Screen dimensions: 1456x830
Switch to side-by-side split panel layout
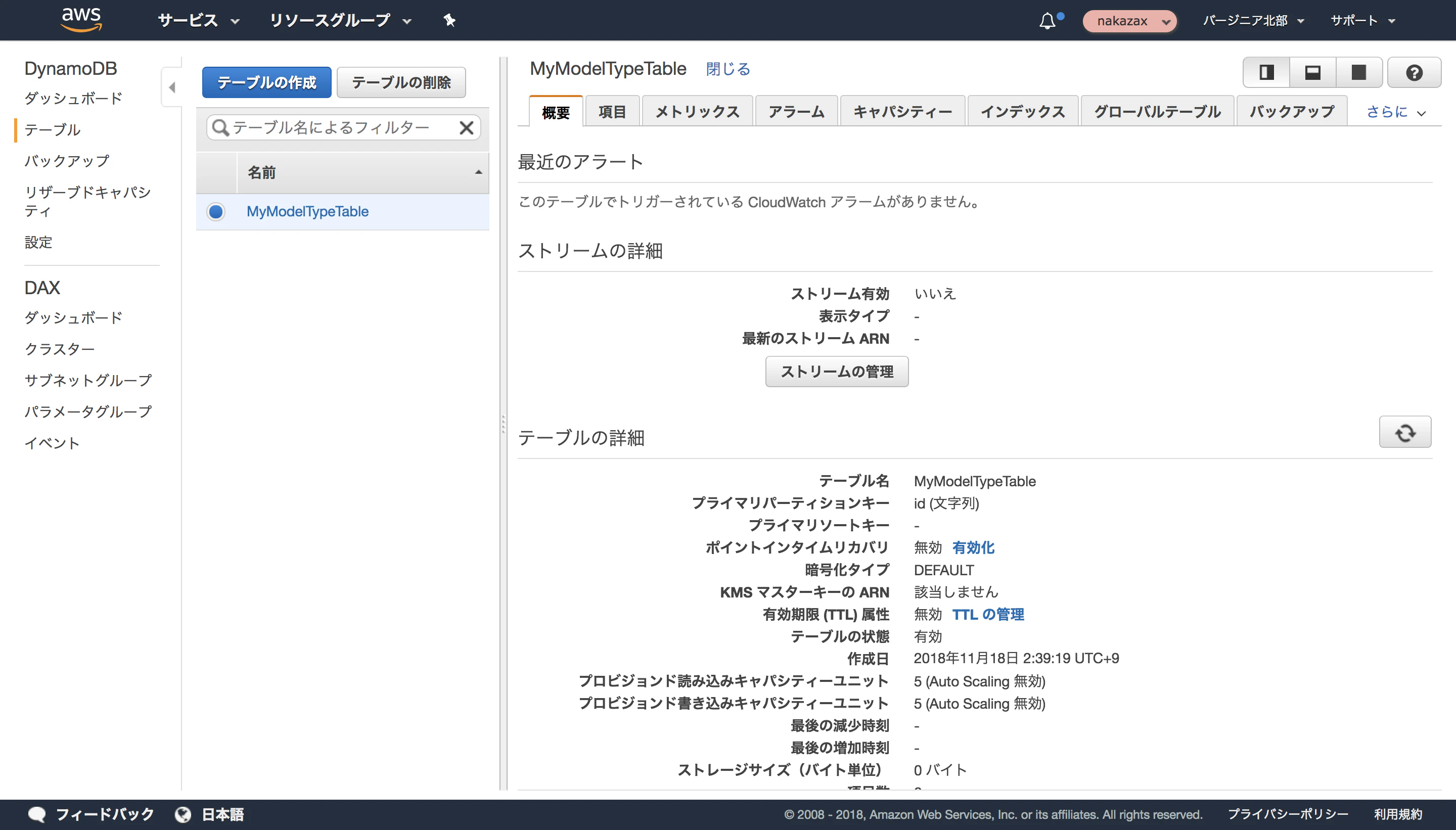(x=1266, y=72)
